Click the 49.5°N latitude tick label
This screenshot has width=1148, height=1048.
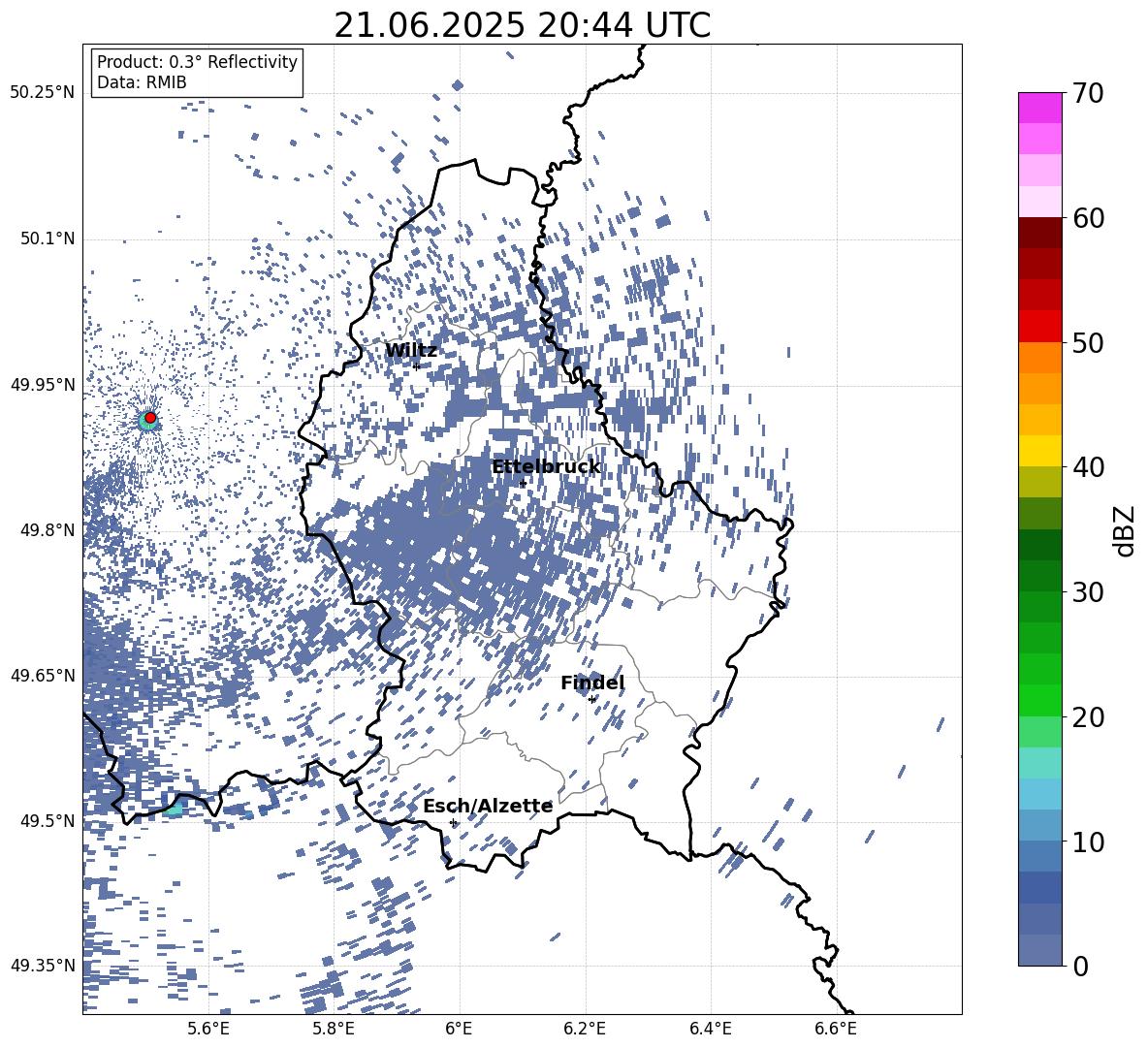click(47, 820)
